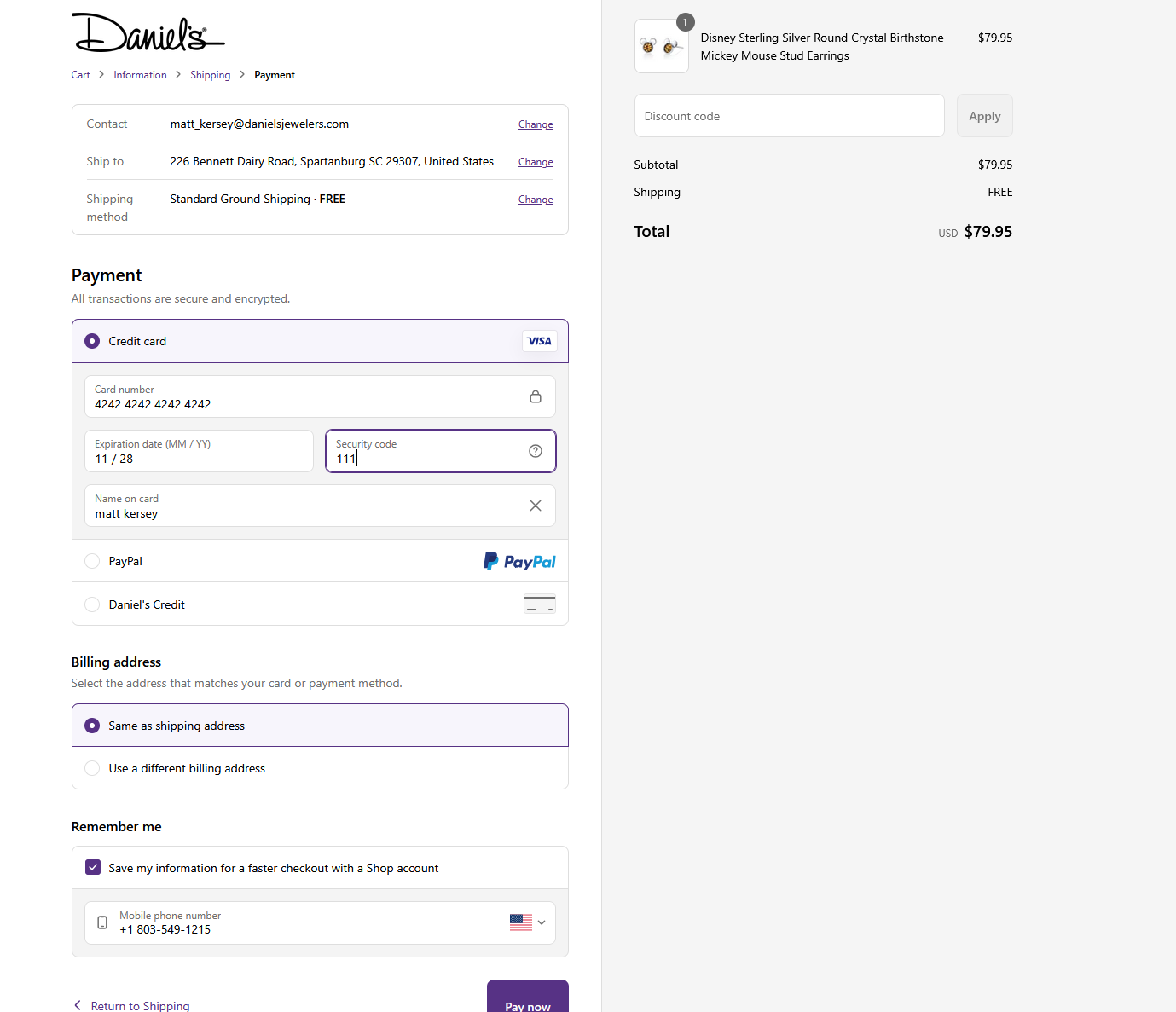Screen dimensions: 1176x1012
Task: Click the Mickey Mouse earrings thumbnail
Action: (x=662, y=46)
